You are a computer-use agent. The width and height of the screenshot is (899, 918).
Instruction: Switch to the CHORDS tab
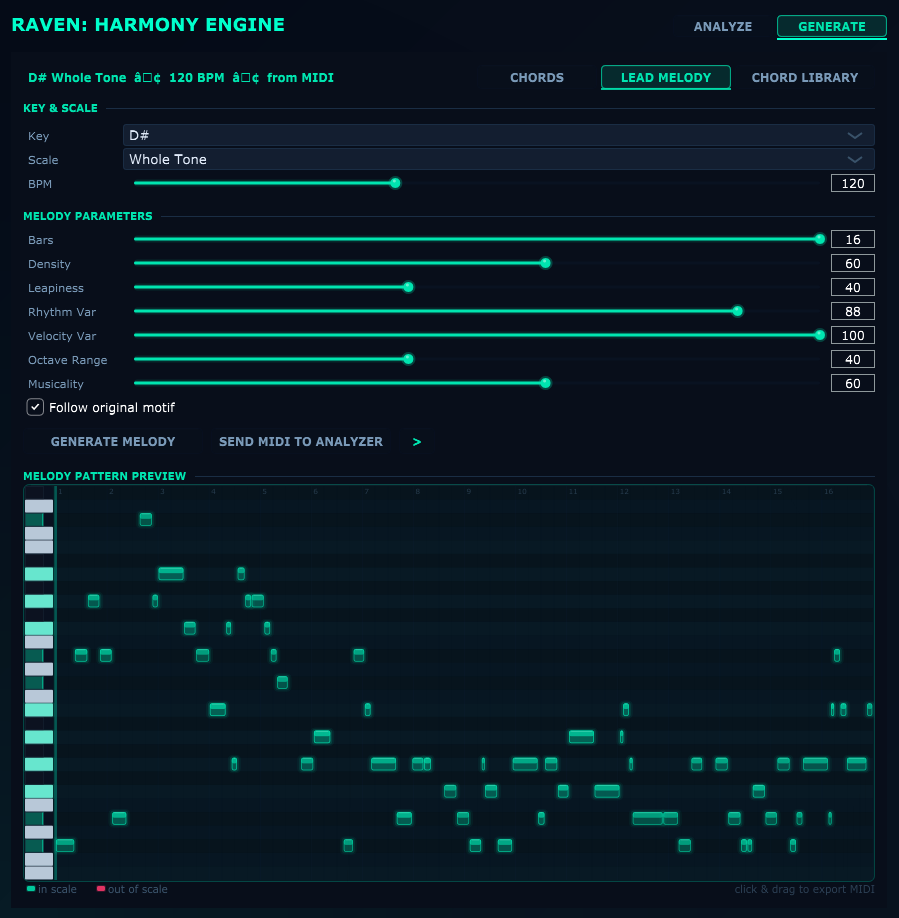(x=537, y=77)
